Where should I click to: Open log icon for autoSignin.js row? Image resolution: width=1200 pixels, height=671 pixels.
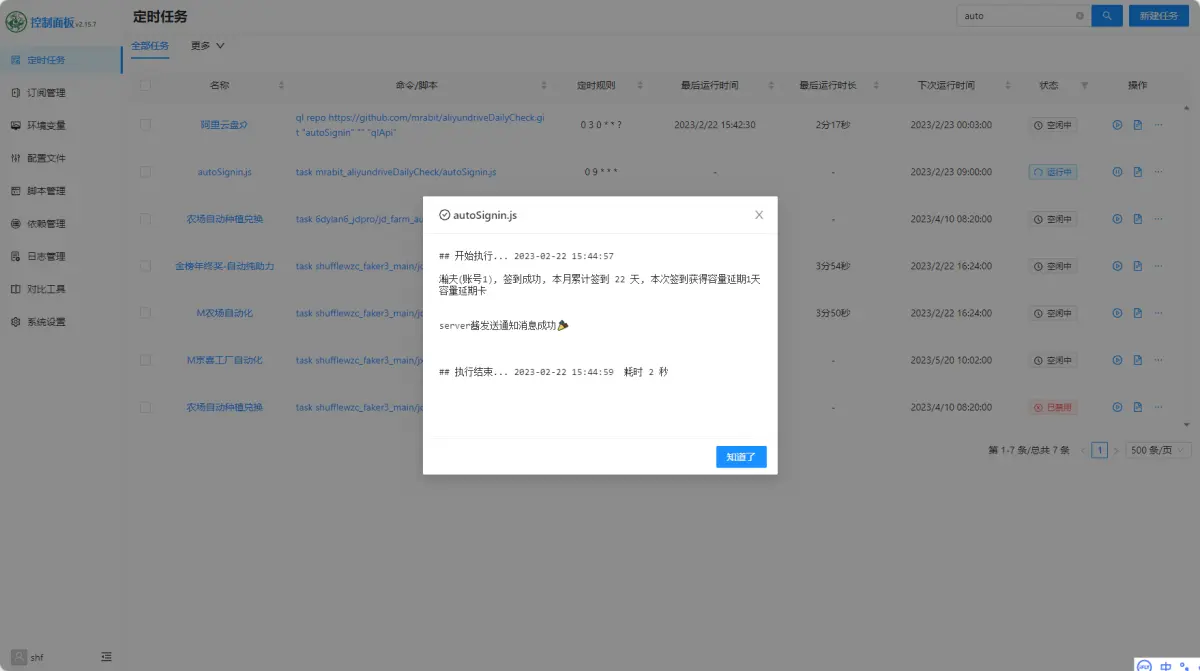(1138, 172)
